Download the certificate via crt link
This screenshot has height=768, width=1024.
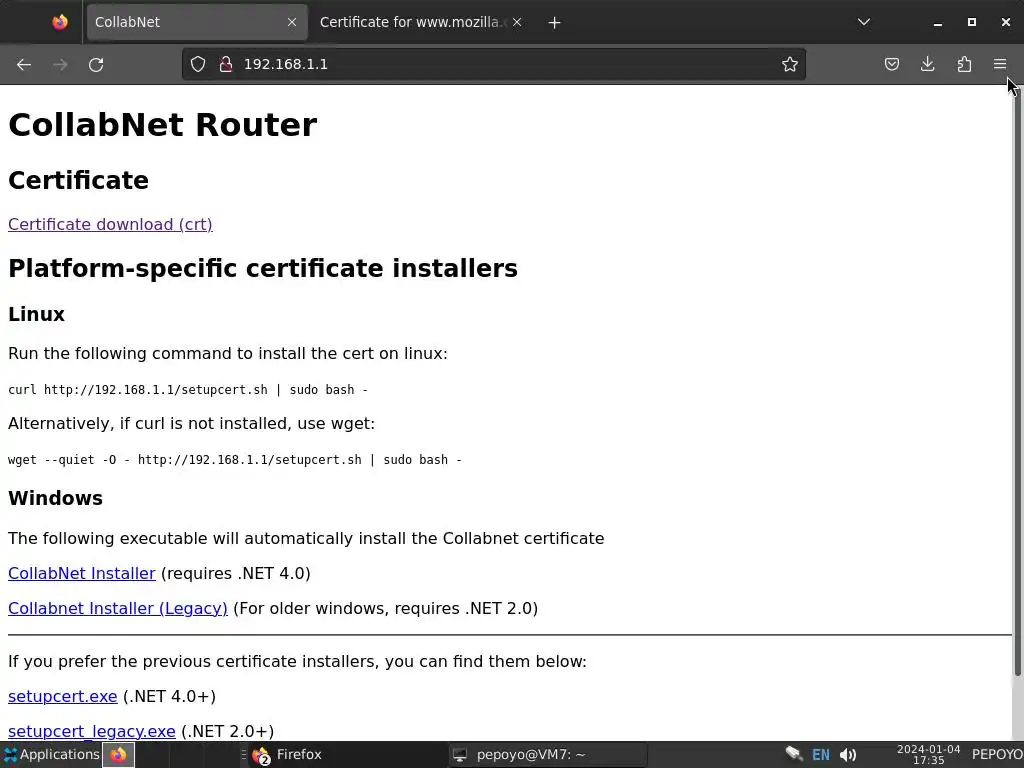tap(110, 224)
